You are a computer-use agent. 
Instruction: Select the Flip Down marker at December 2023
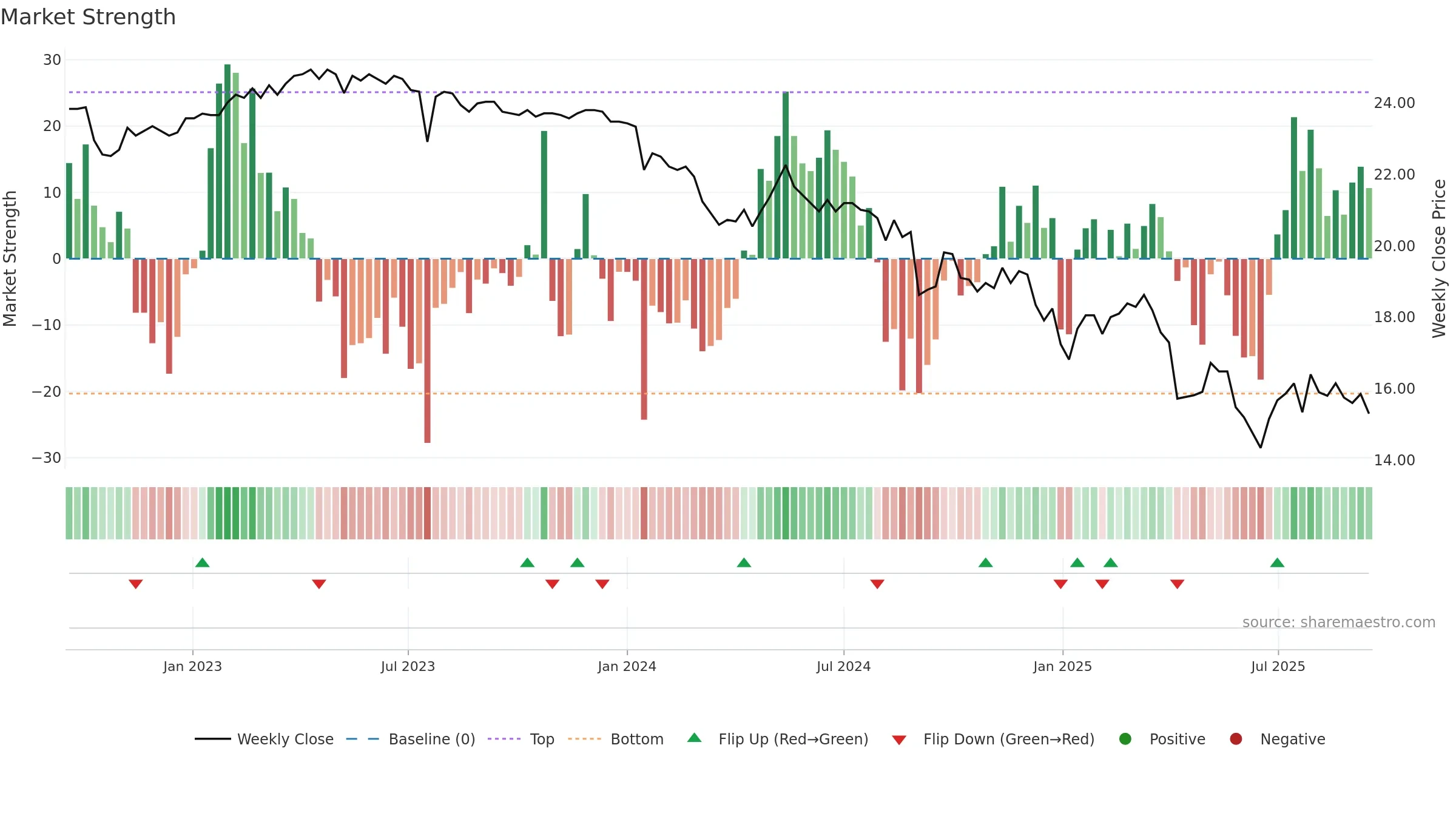coord(602,584)
